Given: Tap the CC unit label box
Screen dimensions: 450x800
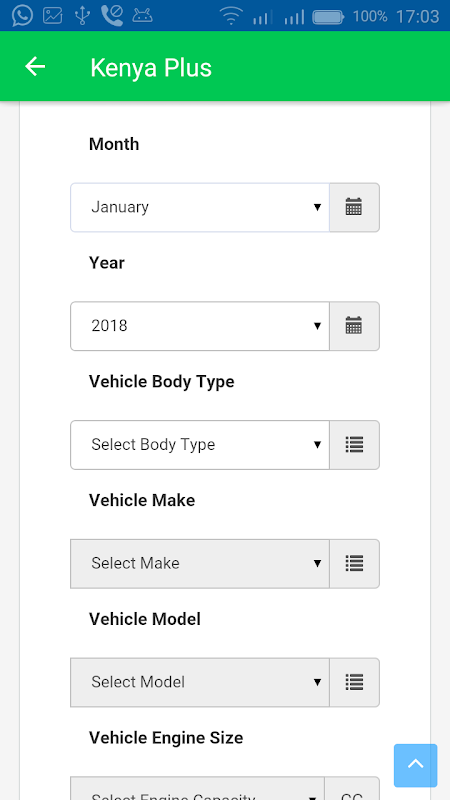Looking at the screenshot, I should pos(352,788).
